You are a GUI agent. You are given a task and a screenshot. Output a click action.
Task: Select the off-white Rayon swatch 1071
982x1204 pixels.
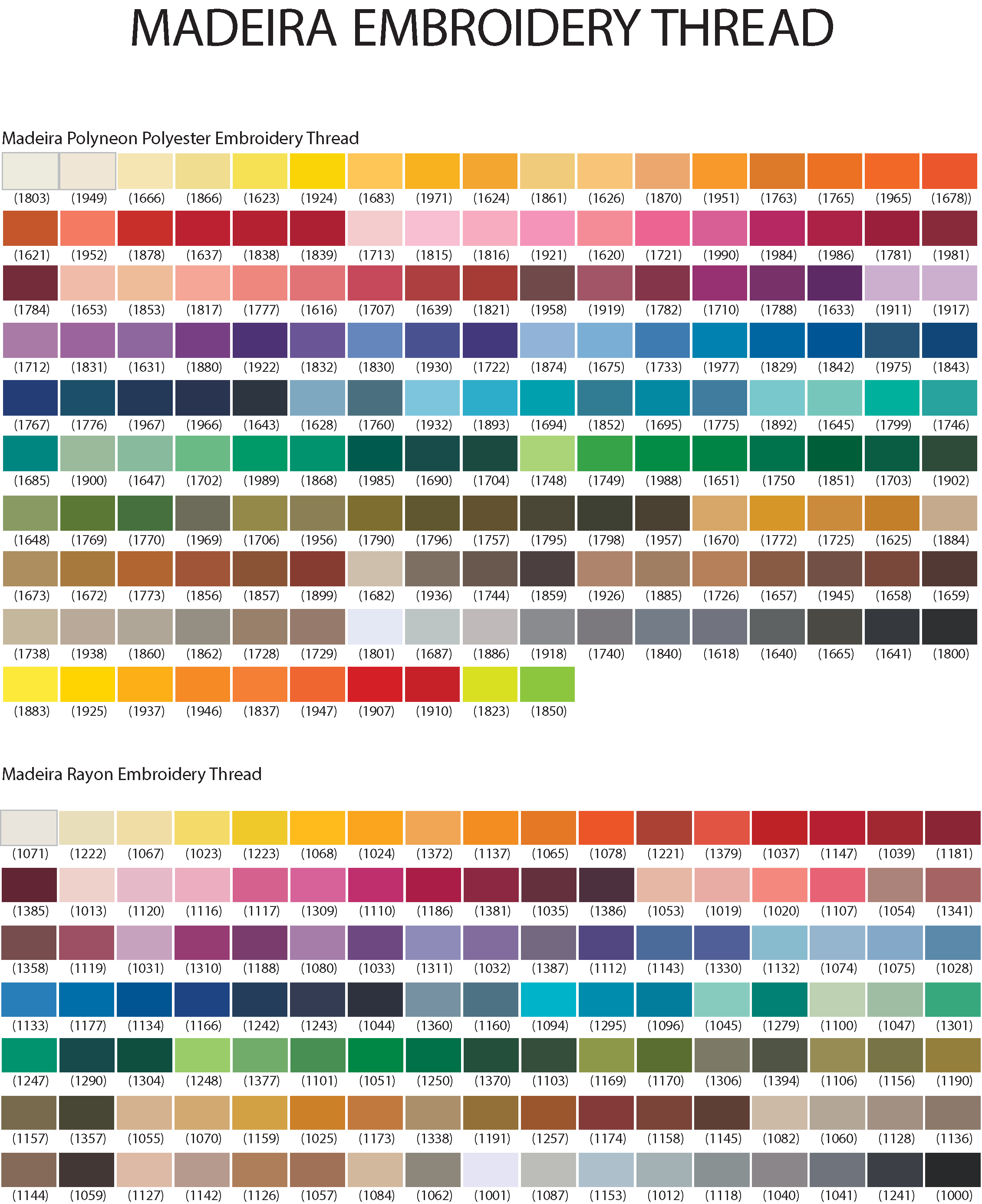[x=29, y=828]
